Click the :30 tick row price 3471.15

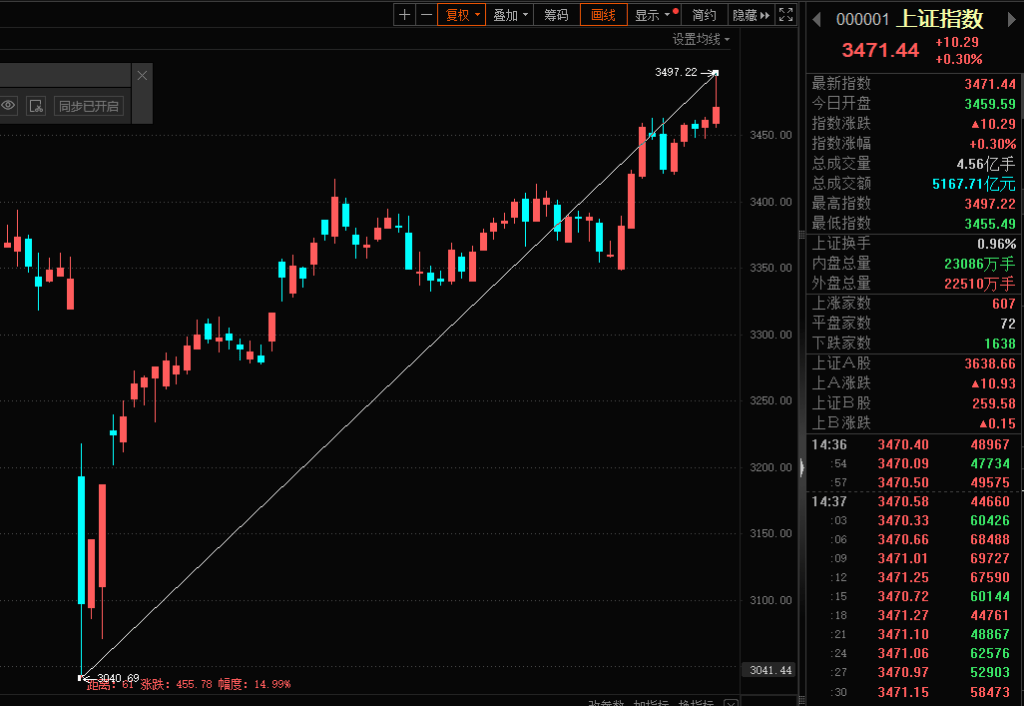[x=903, y=692]
